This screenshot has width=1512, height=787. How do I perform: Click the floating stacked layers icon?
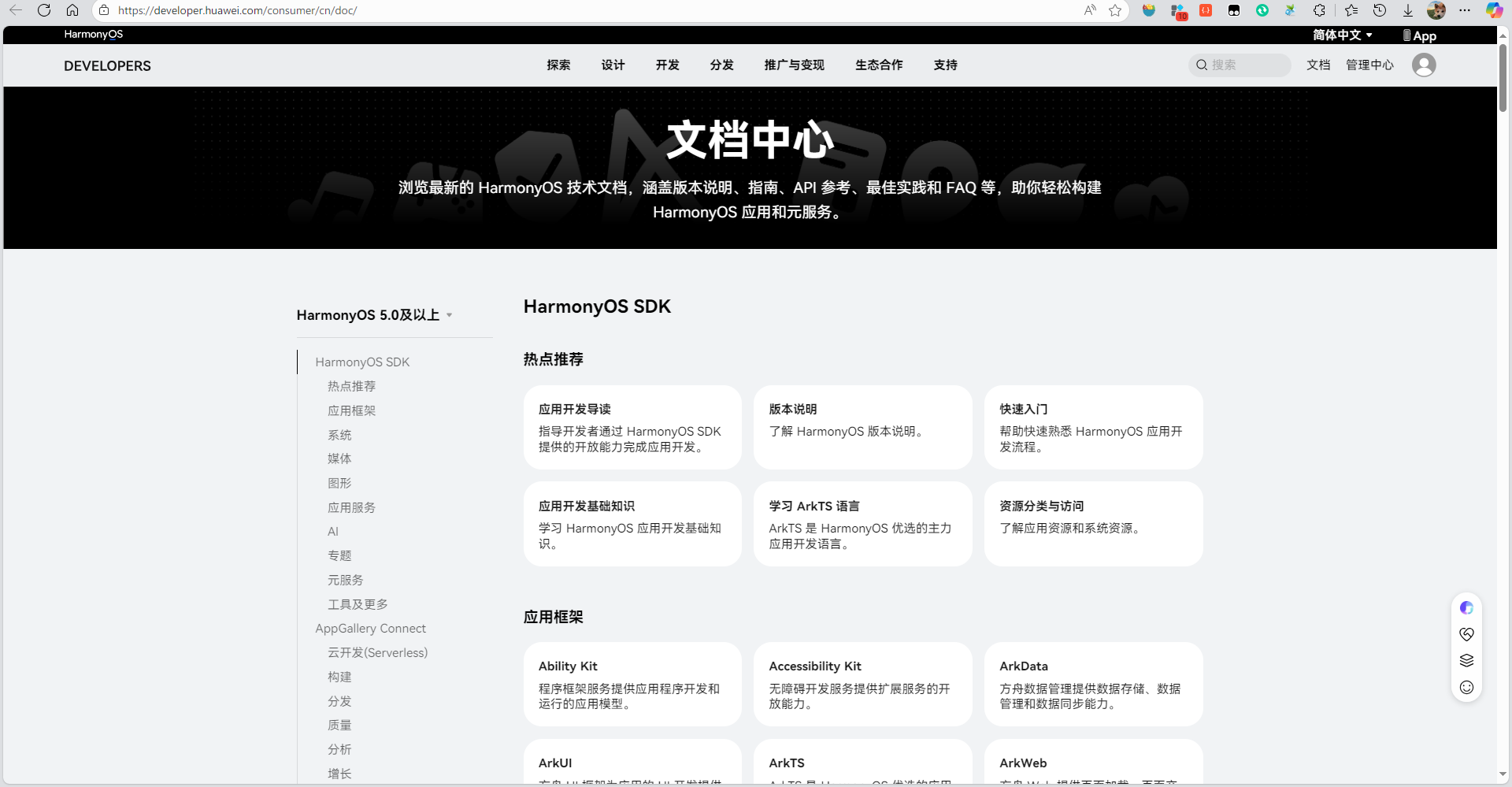(1466, 660)
